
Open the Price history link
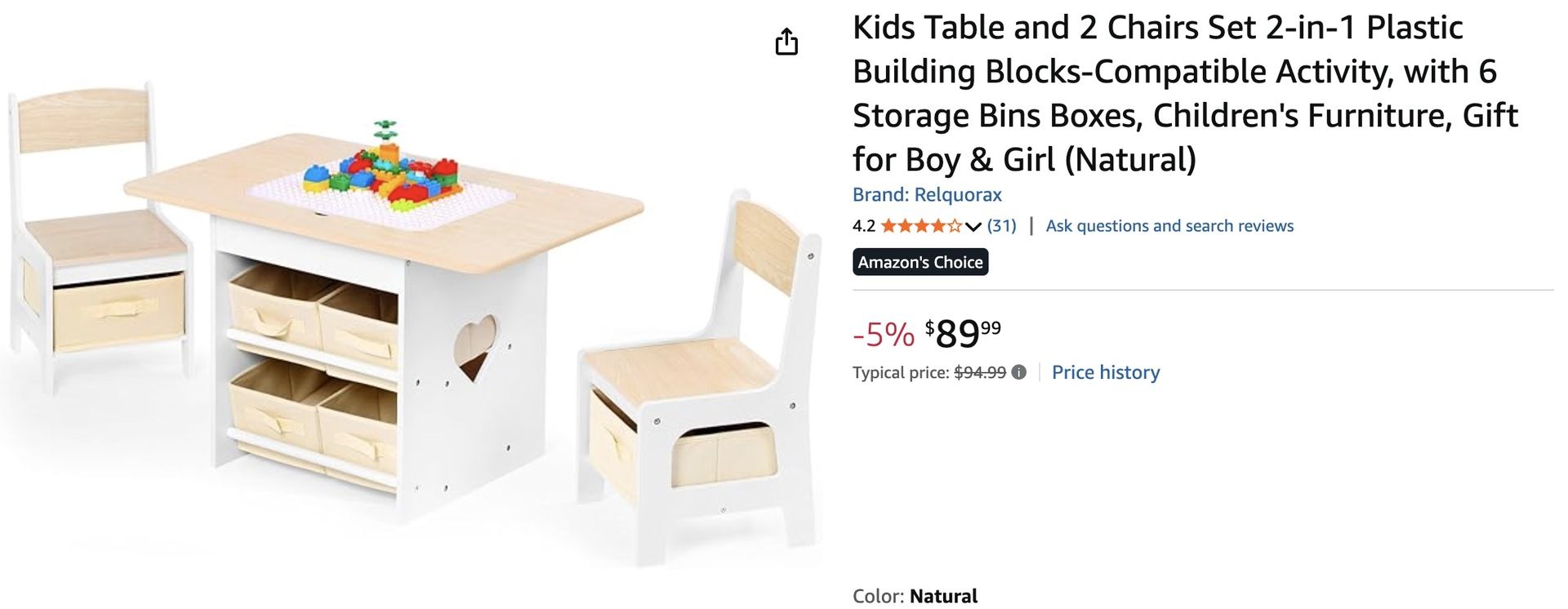[x=1106, y=372]
